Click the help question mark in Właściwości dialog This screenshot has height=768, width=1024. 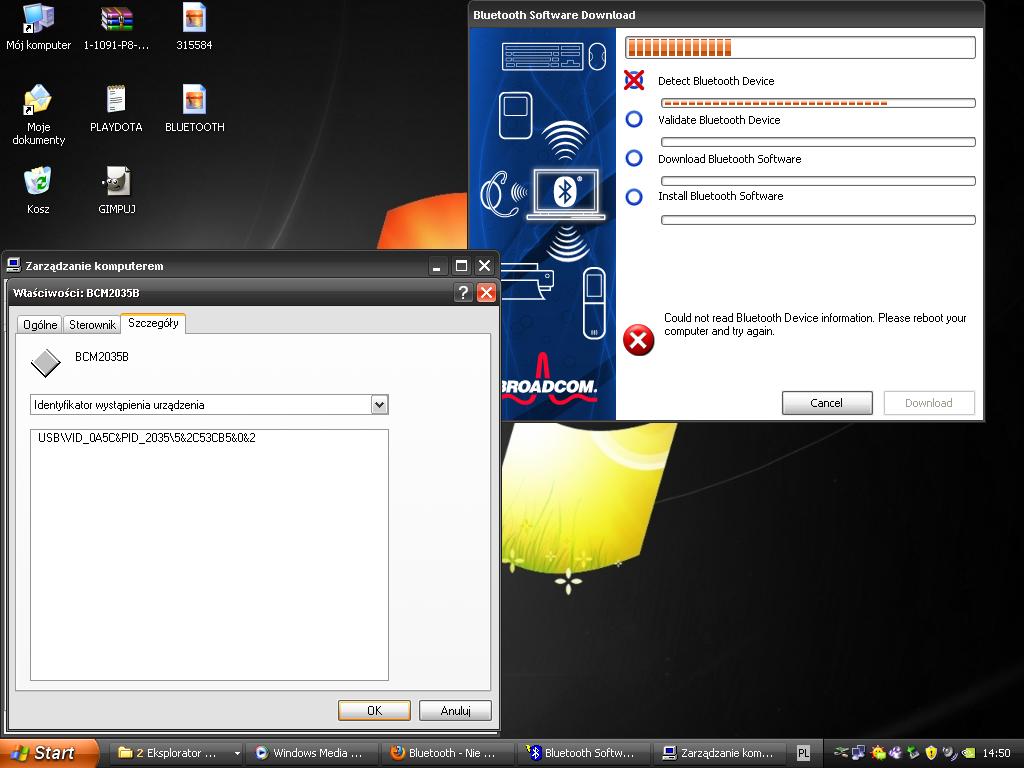pyautogui.click(x=462, y=293)
